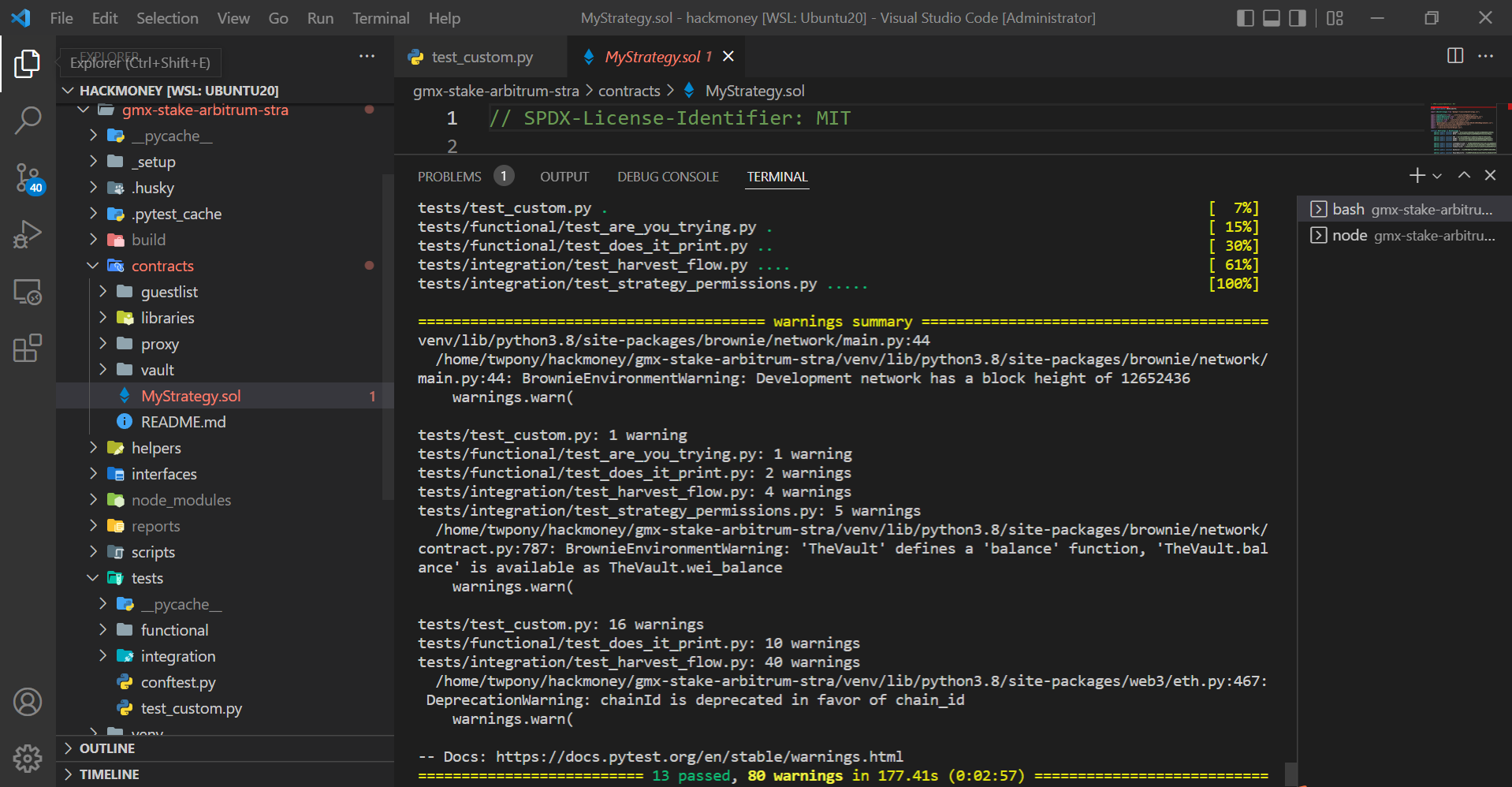Open pytest warnings docs link in terminal
This screenshot has width=1512, height=787.
pos(699,756)
